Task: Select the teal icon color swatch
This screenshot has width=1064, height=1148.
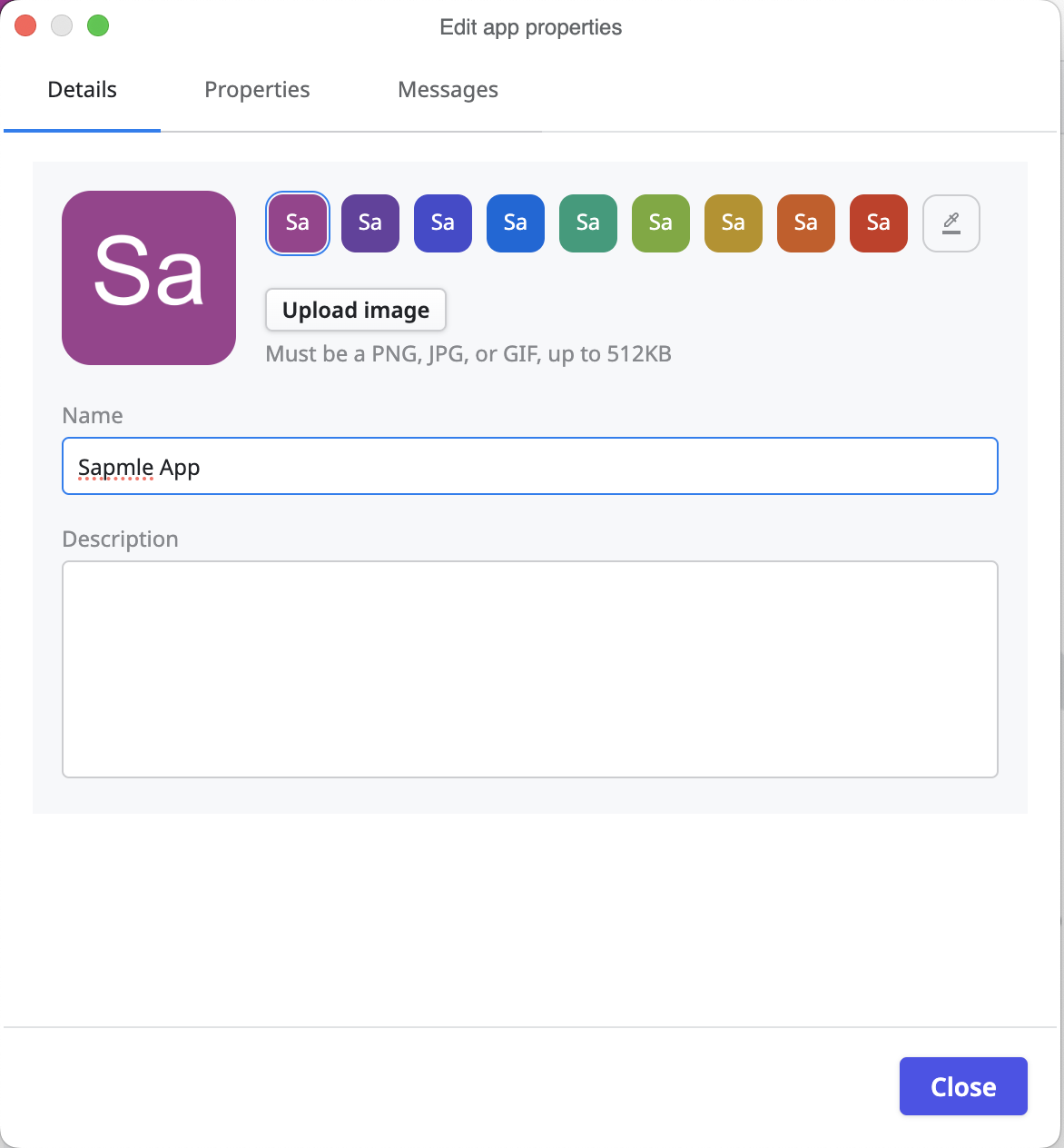Action: pos(587,223)
